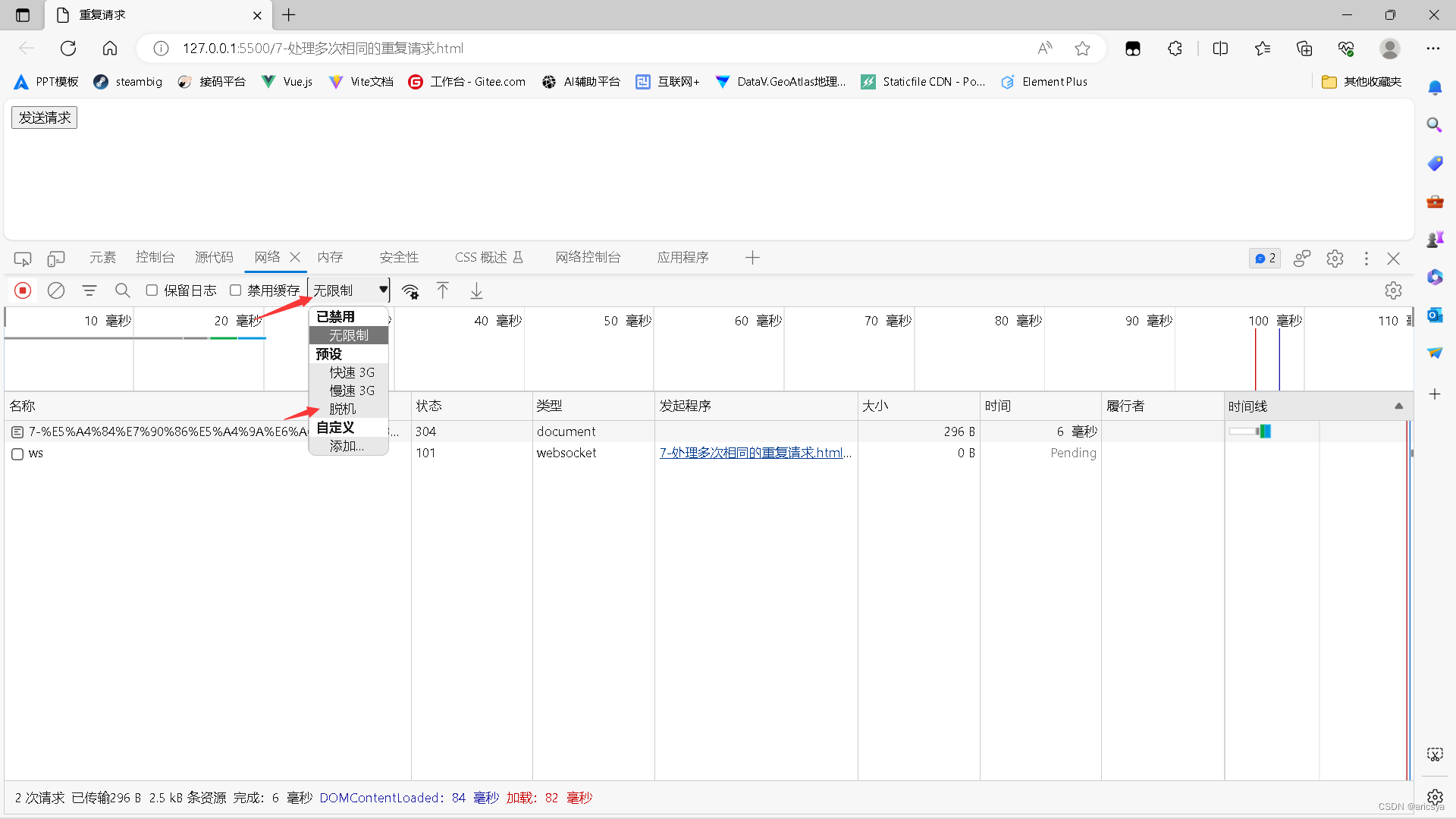This screenshot has height=819, width=1456.
Task: Clear the network log
Action: 55,290
